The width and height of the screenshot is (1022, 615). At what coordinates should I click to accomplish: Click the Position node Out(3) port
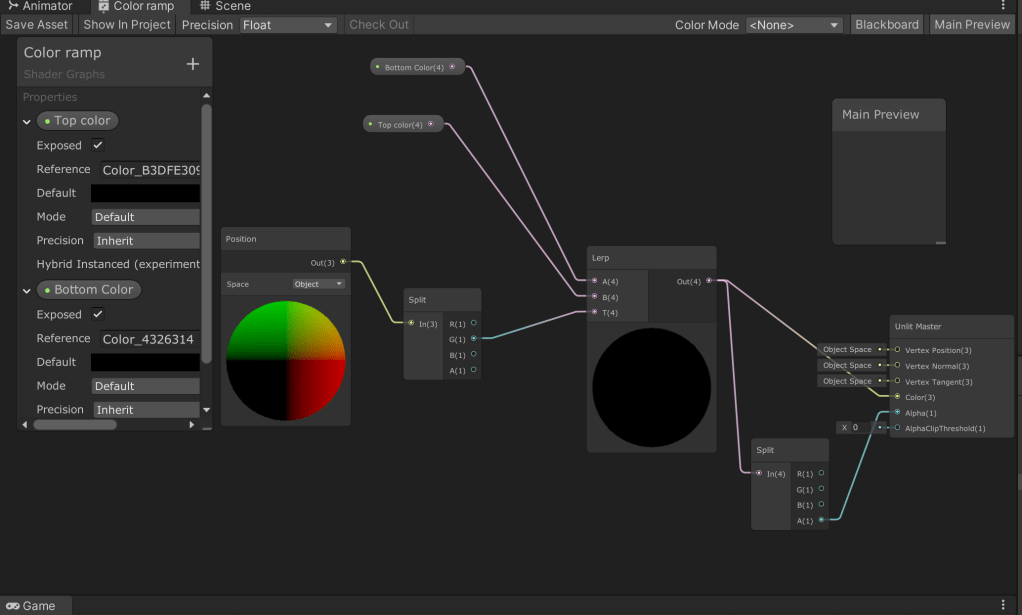(x=343, y=262)
